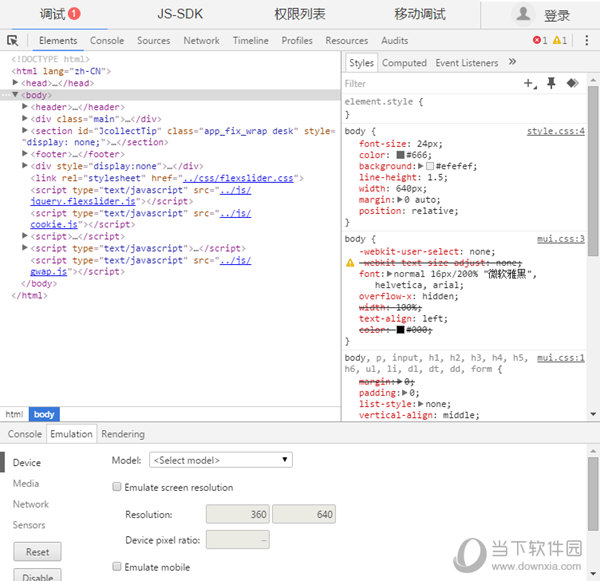Image resolution: width=600 pixels, height=581 pixels.
Task: Select the Styles tab
Action: [x=361, y=63]
